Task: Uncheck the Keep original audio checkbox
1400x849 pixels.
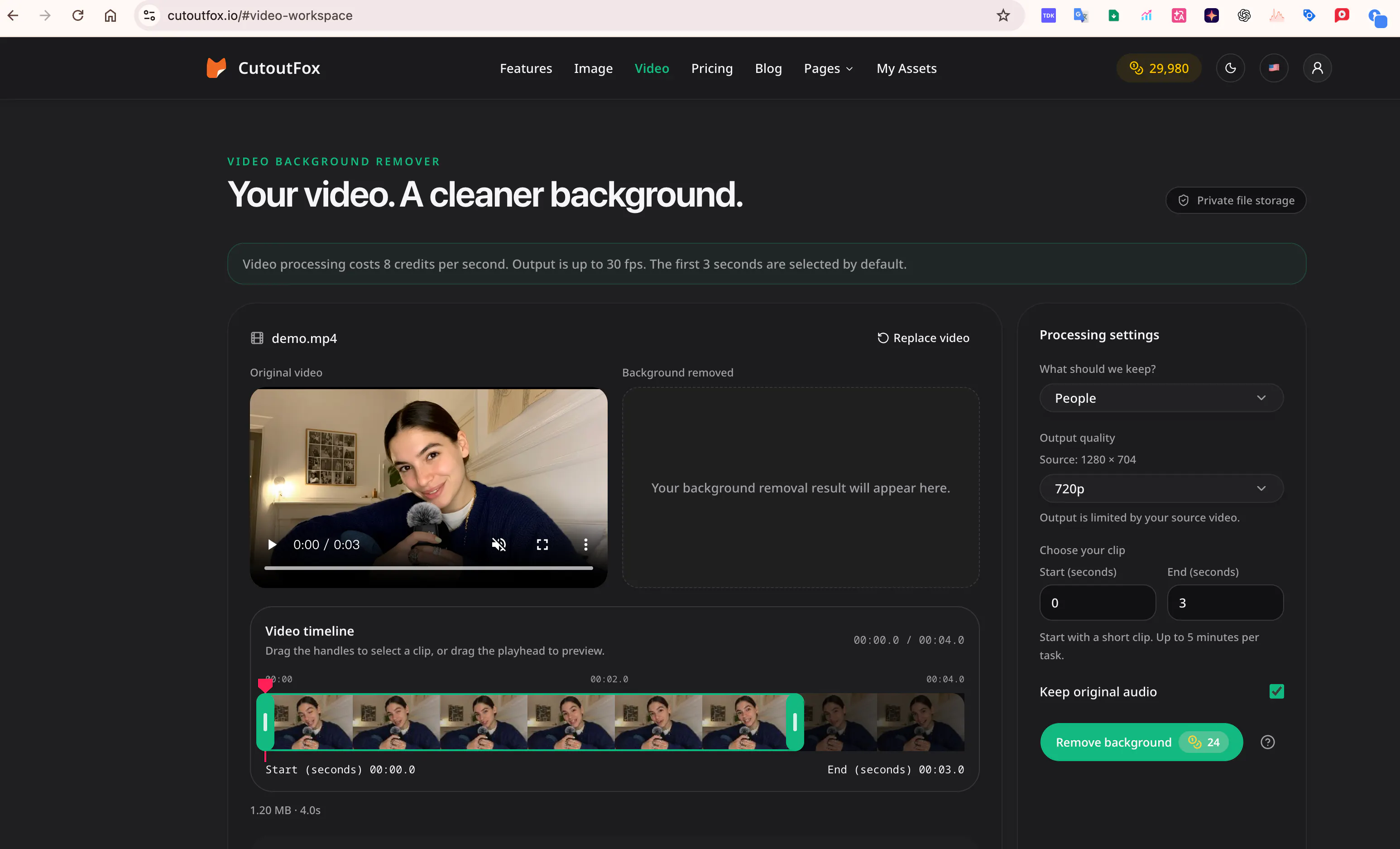Action: [x=1276, y=691]
